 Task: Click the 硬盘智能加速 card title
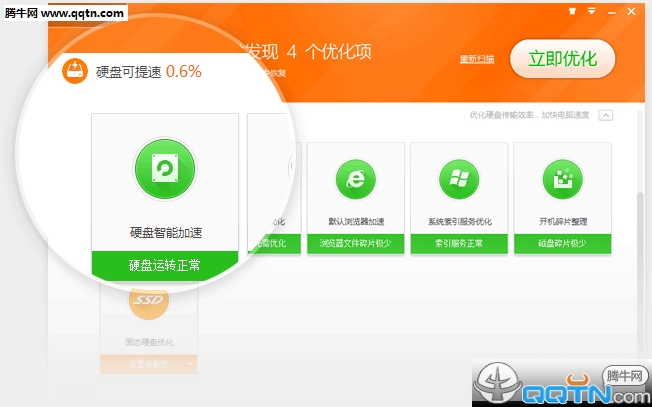(166, 232)
